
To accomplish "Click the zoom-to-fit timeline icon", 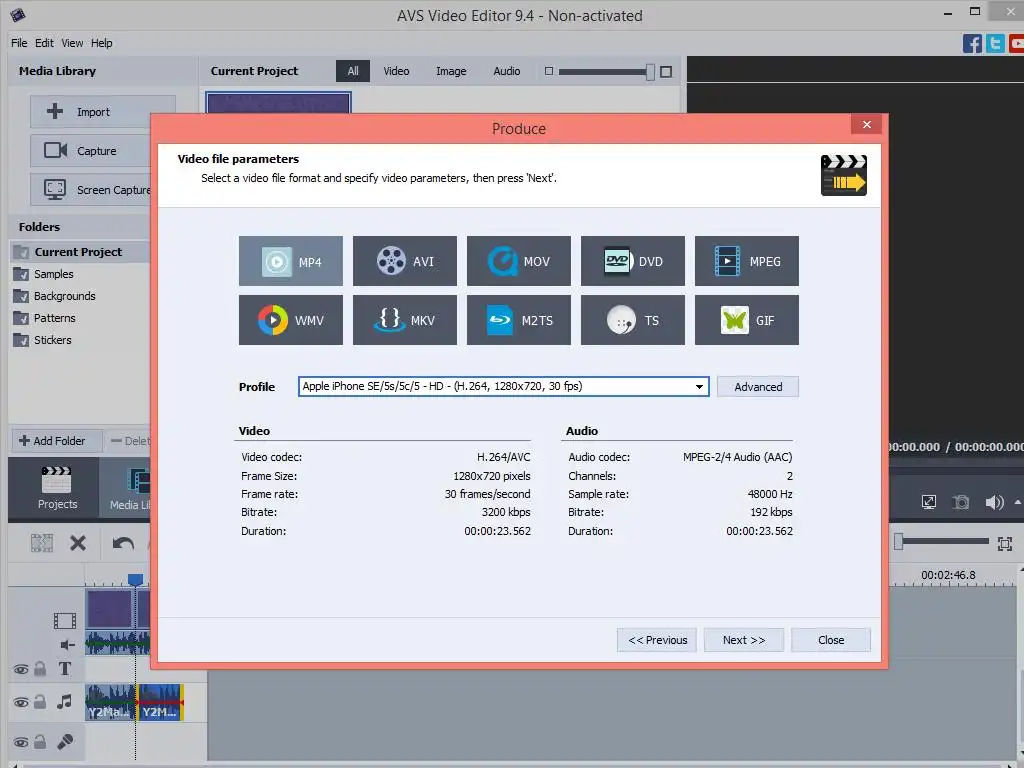I will [1005, 543].
